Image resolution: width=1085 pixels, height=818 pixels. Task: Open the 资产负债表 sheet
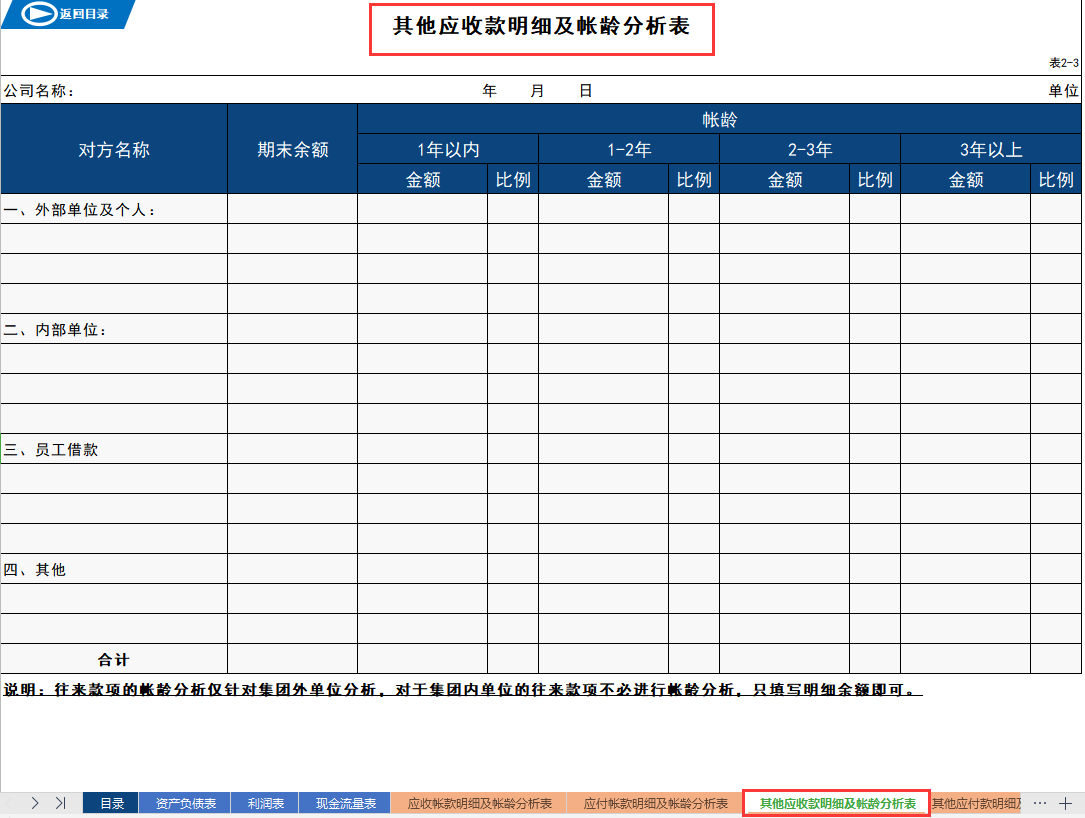click(186, 802)
